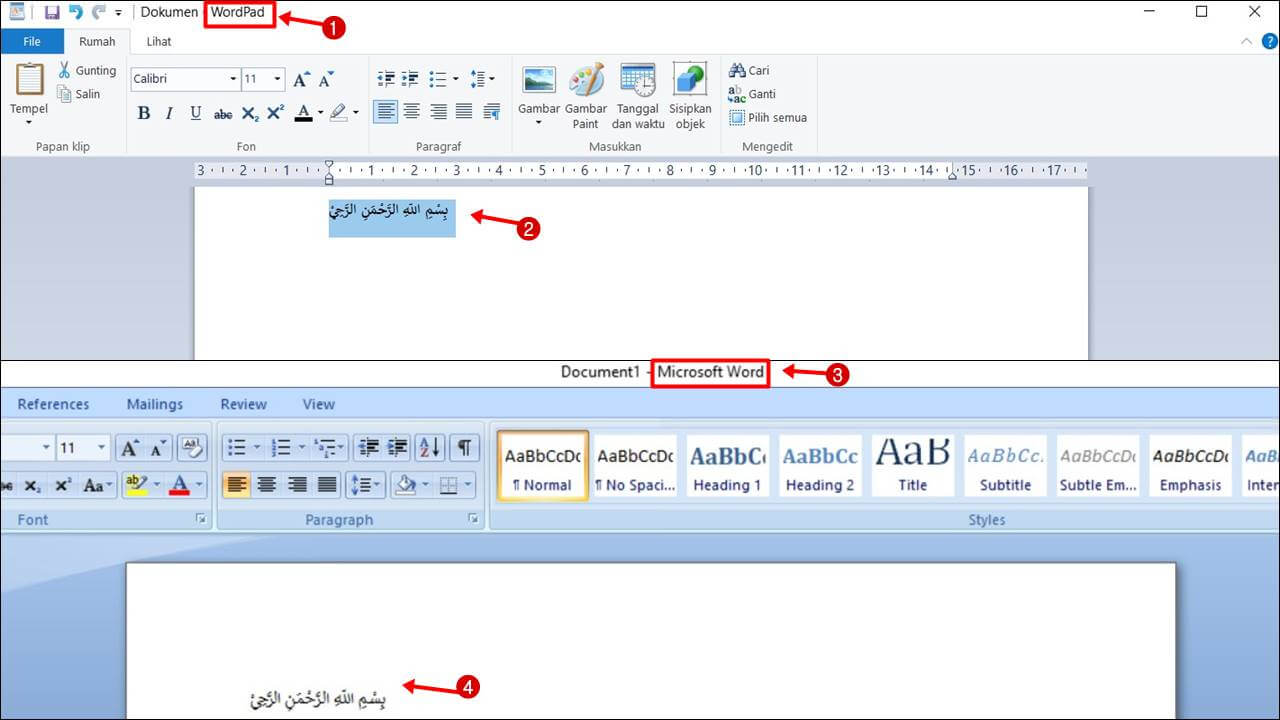Click Ganti (replace) in WordPad
1280x720 pixels.
pyautogui.click(x=752, y=94)
